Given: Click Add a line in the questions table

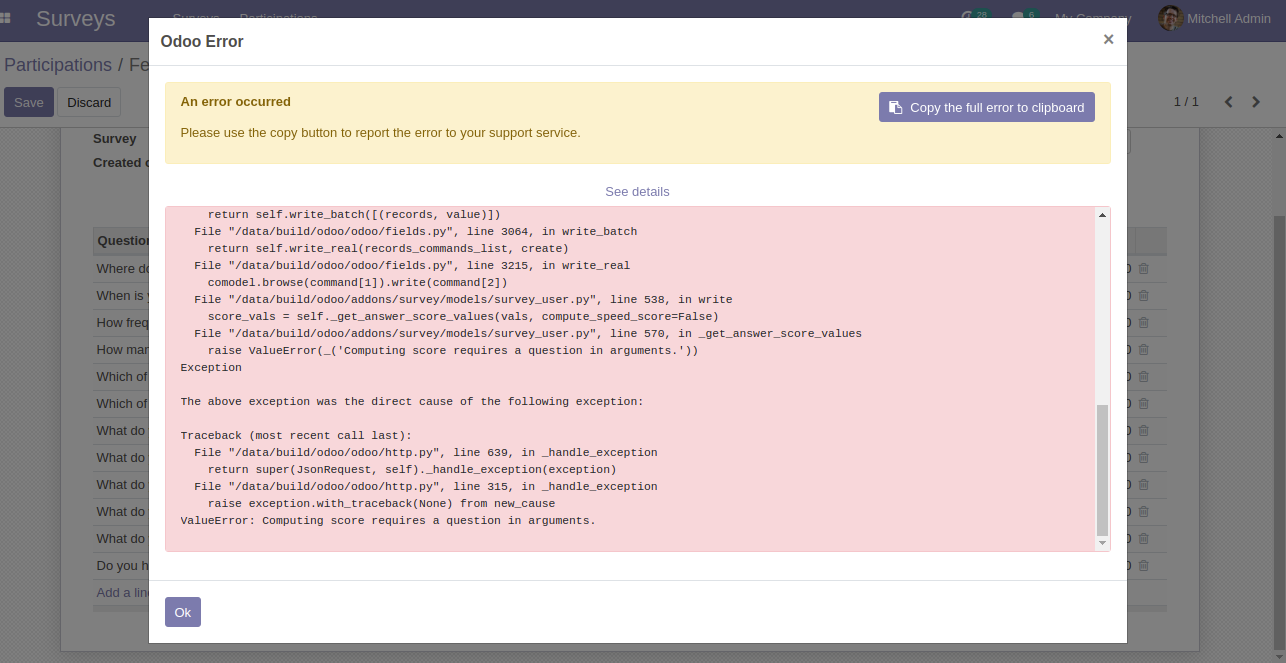Looking at the screenshot, I should [x=123, y=592].
